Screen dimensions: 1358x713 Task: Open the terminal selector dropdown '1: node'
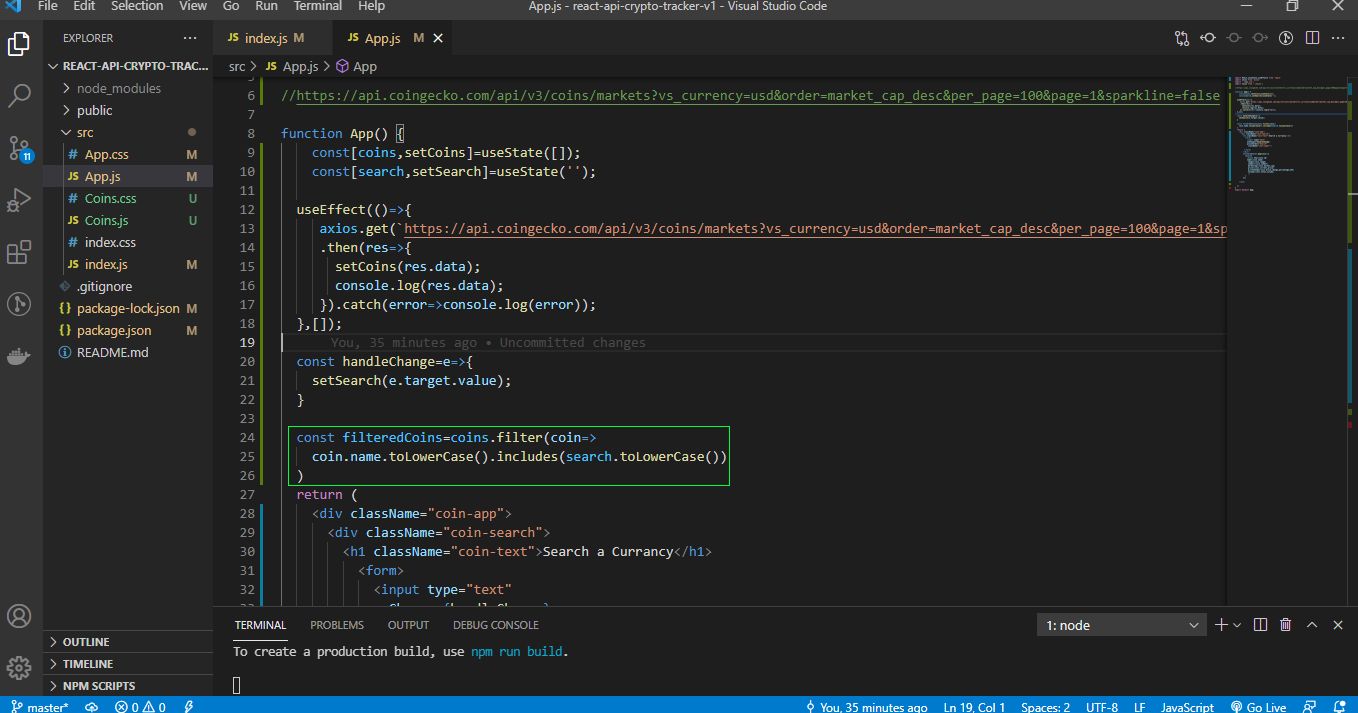pos(1122,625)
